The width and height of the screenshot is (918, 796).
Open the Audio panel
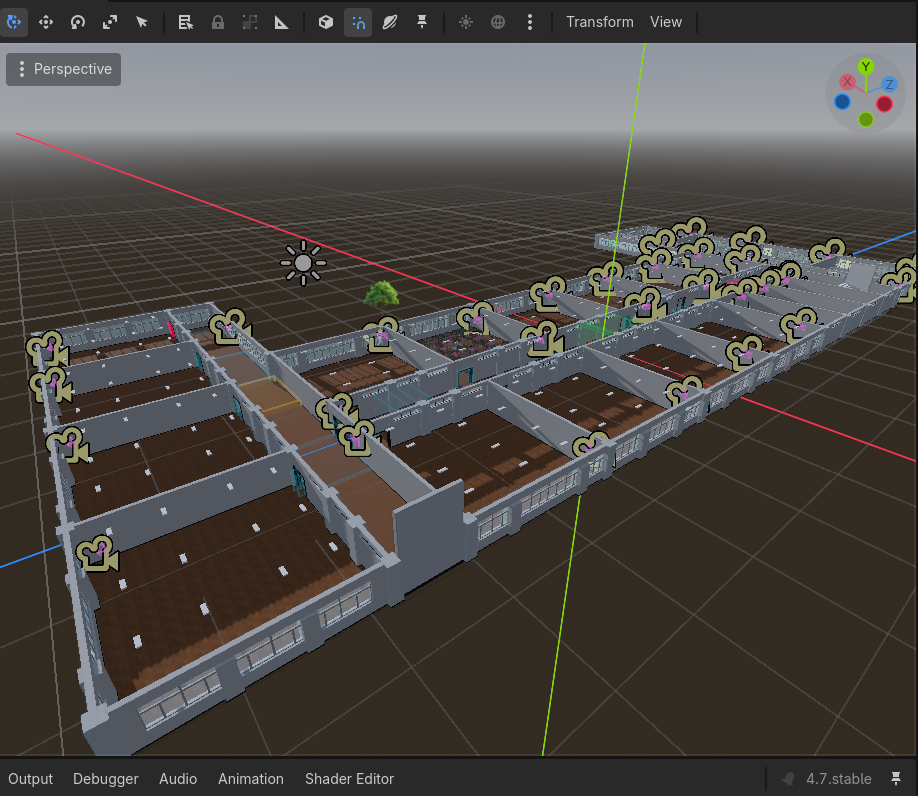[x=178, y=779]
